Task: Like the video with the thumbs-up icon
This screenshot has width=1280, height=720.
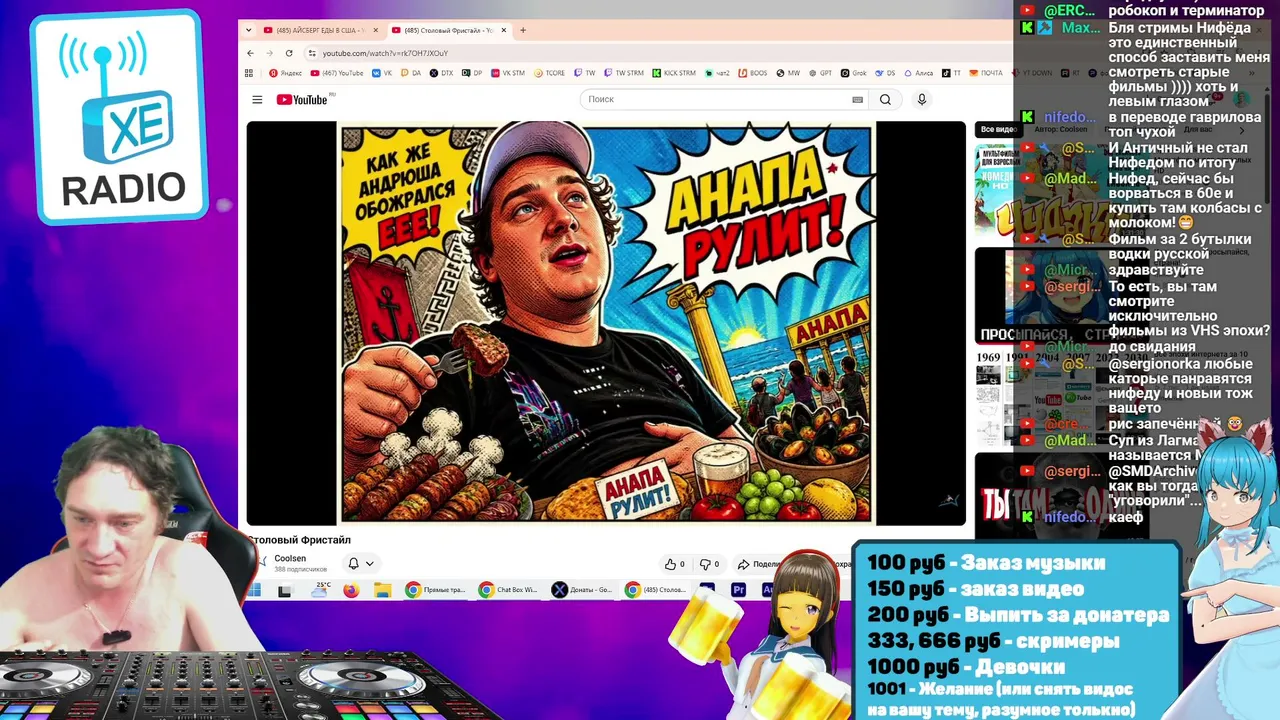Action: coord(675,564)
